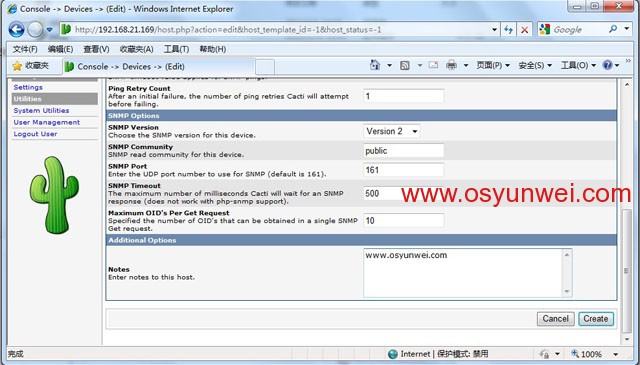Click the Google search magnifier icon
The height and width of the screenshot is (365, 640).
tap(613, 29)
